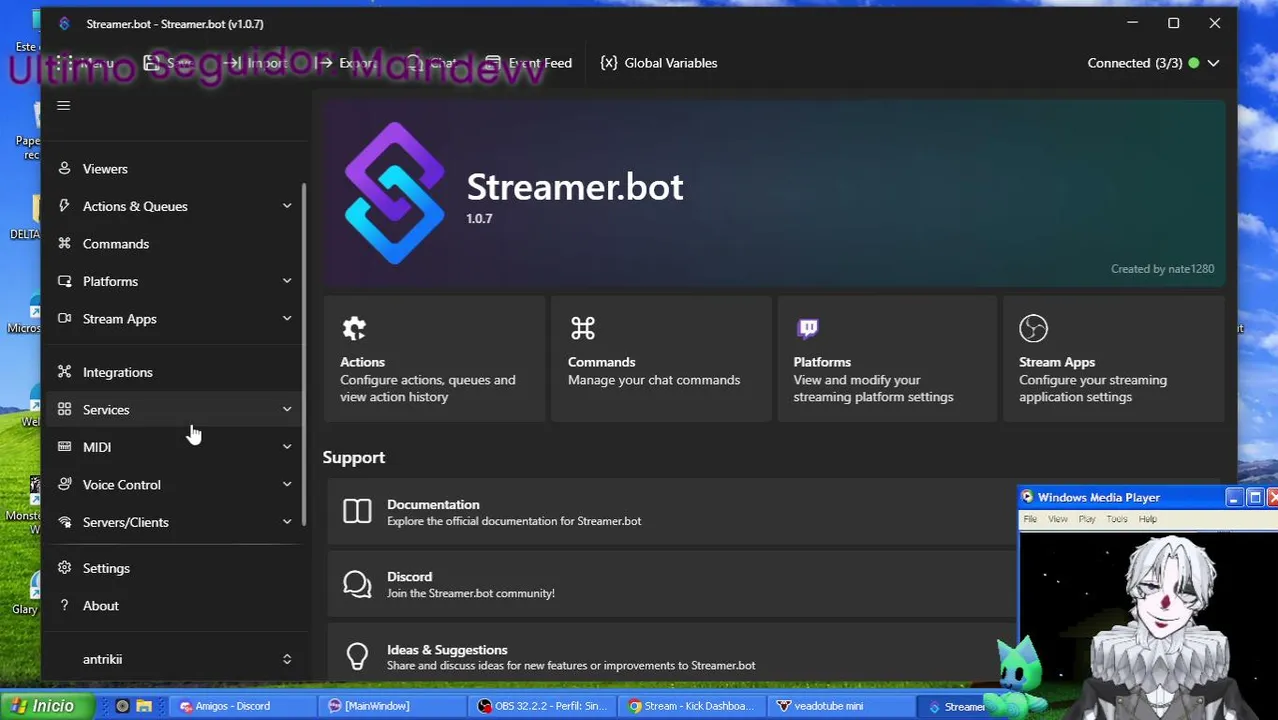Open Chat from top toolbar
This screenshot has height=720, width=1278.
[x=433, y=63]
